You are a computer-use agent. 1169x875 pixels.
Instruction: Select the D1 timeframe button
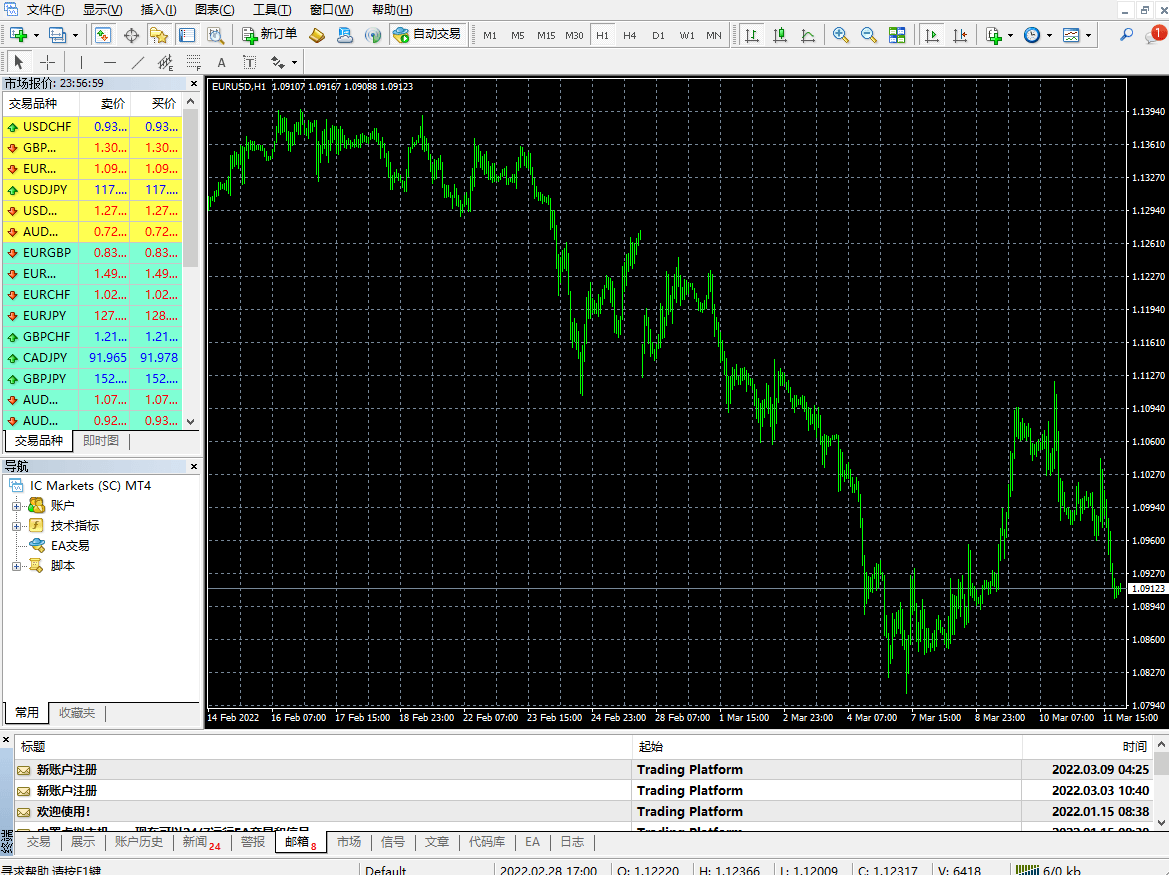[658, 35]
